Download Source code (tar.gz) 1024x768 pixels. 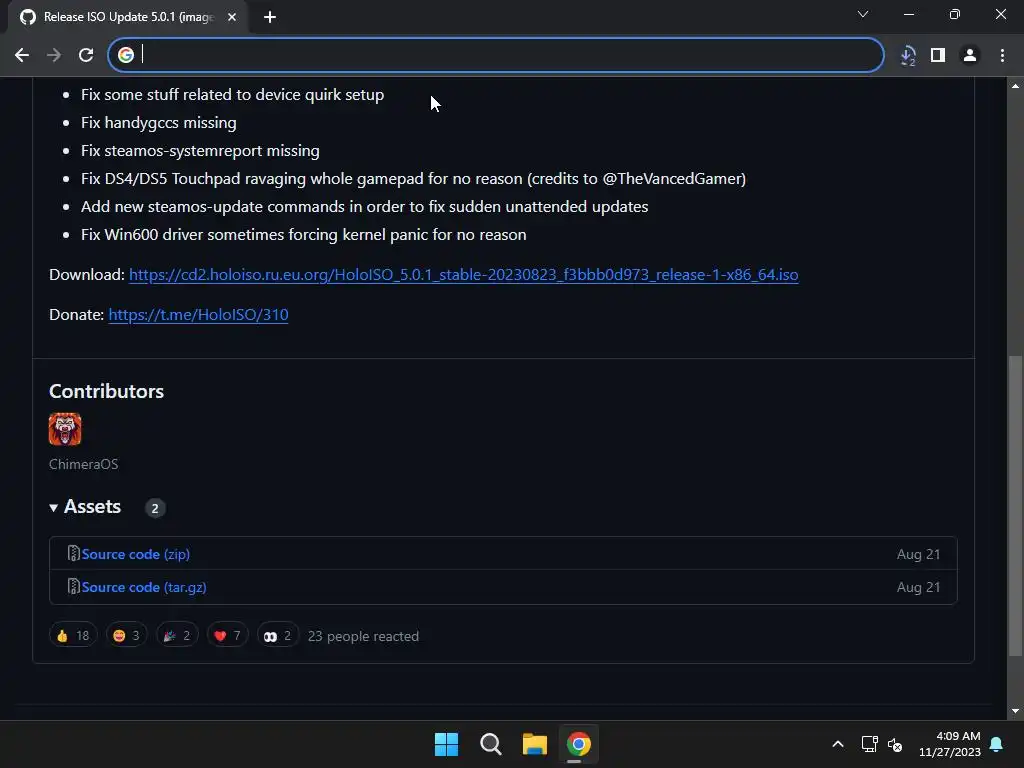click(x=144, y=587)
